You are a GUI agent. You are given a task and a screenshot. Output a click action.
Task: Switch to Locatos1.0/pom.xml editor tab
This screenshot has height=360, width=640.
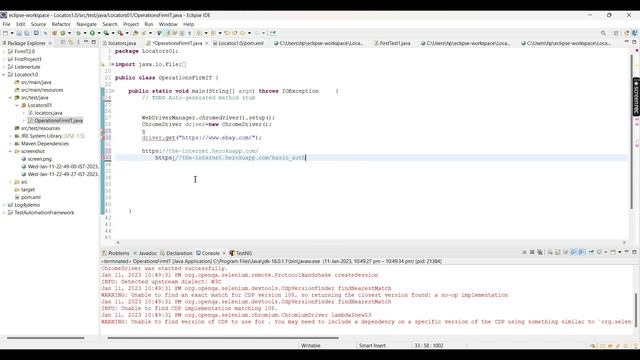[238, 43]
